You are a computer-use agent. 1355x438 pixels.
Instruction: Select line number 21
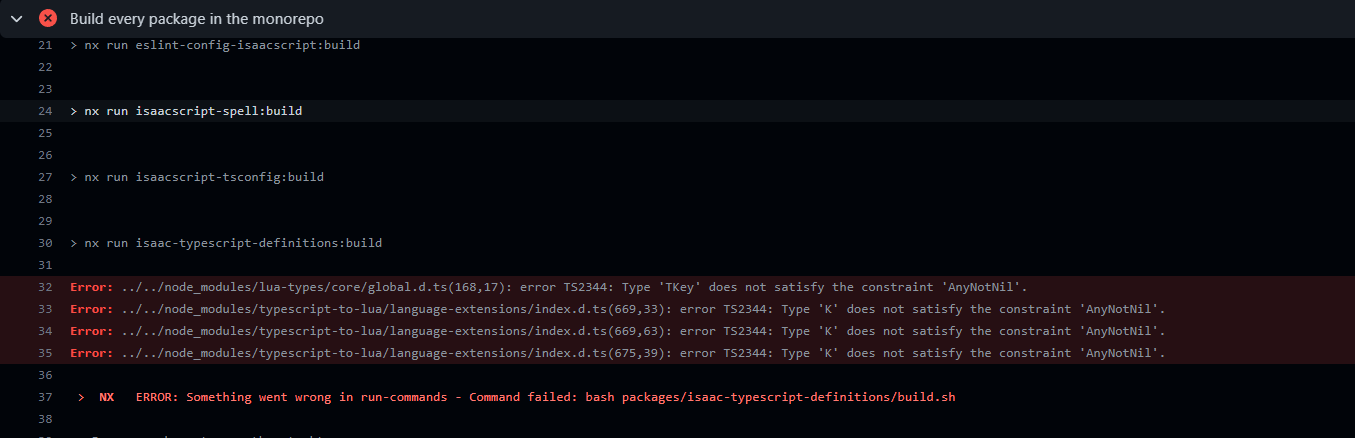point(44,45)
